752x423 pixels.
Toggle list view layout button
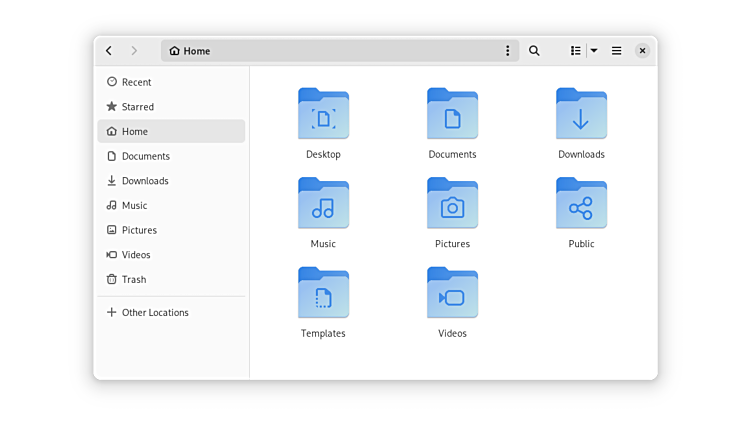[576, 51]
